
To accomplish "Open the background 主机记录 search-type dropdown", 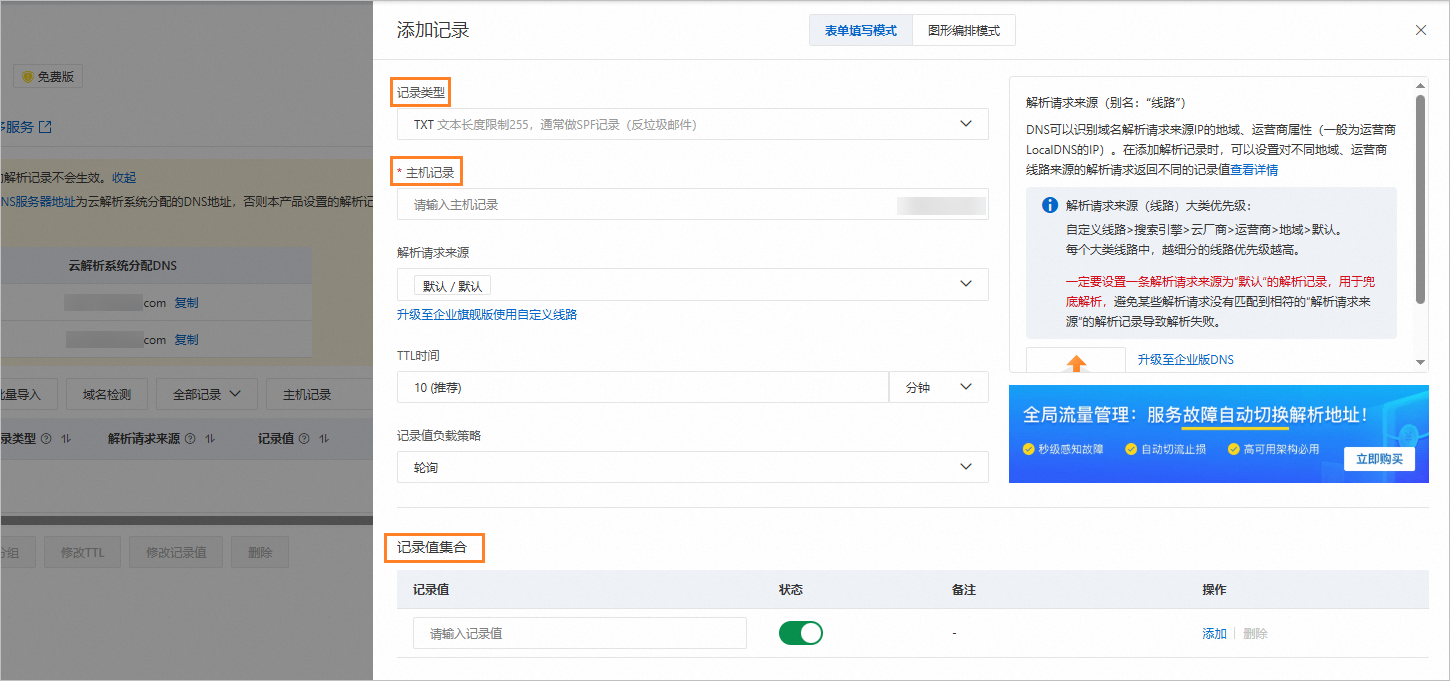I will point(319,394).
